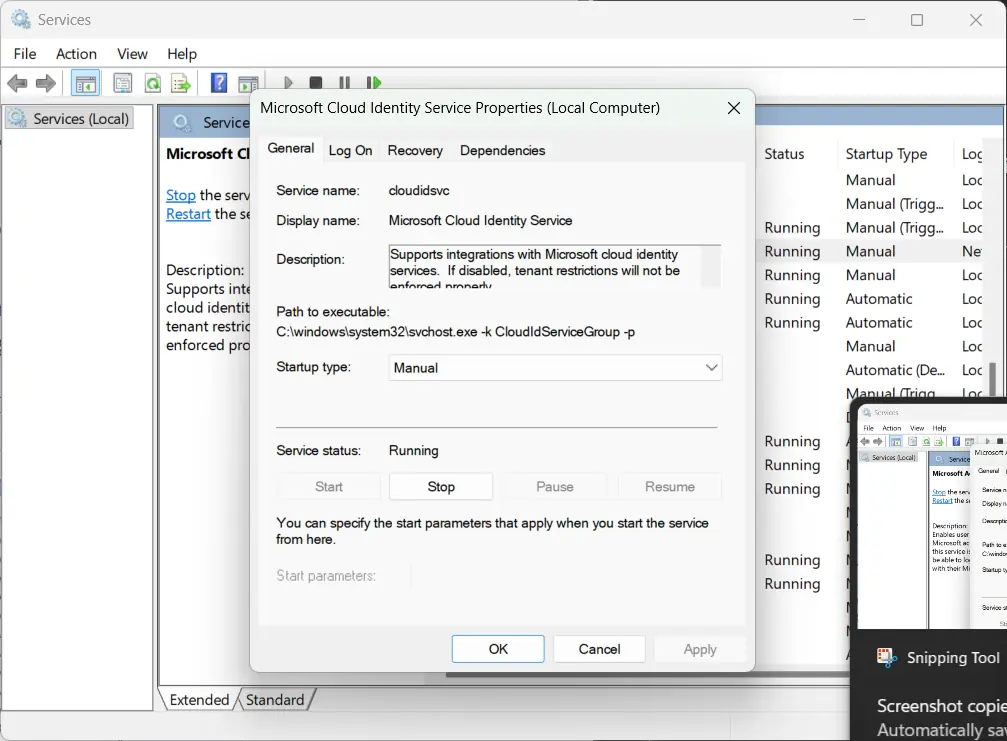Select the Back navigation arrow
Screen dimensions: 1007x741
[x=17, y=83]
